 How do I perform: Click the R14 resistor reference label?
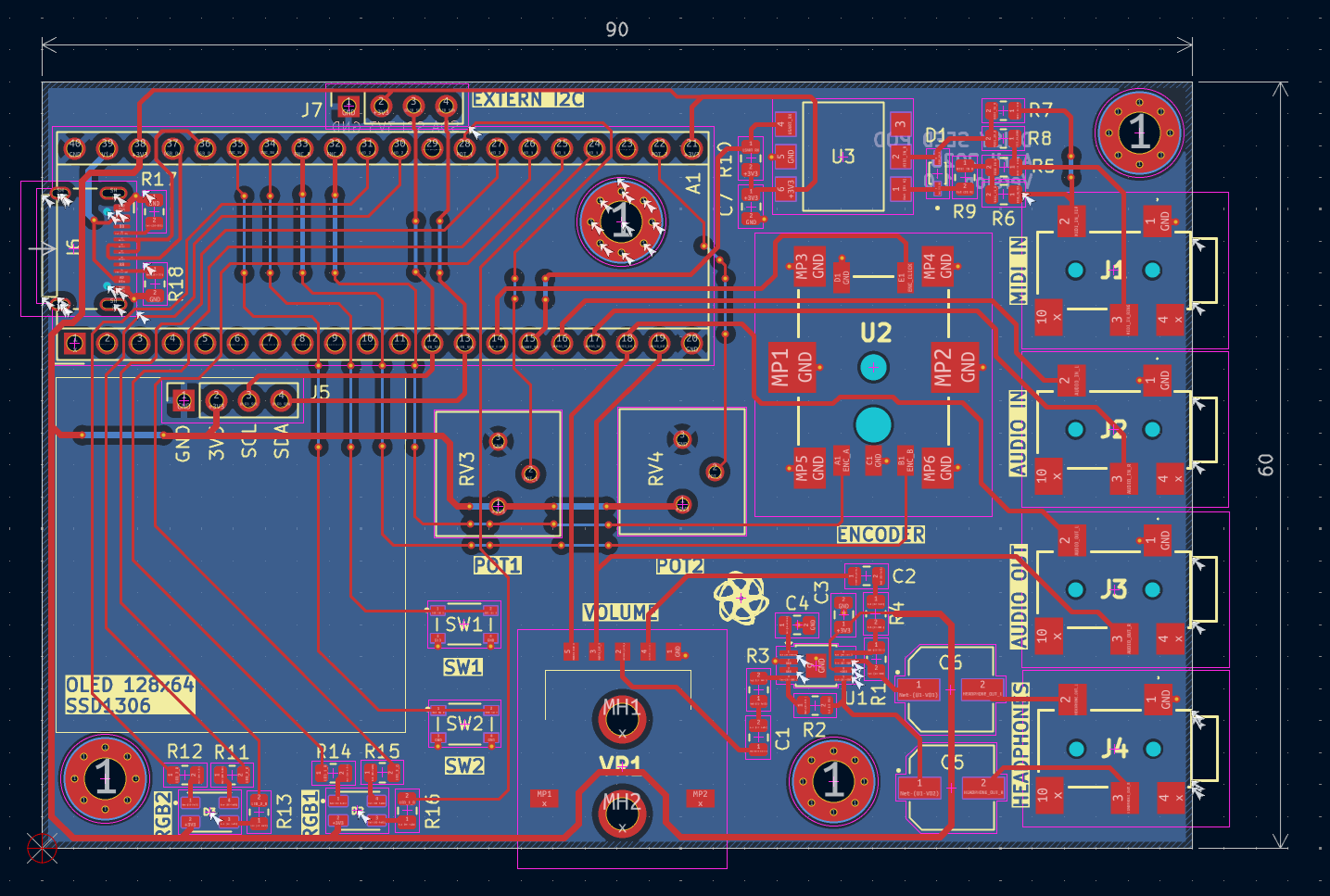point(334,751)
